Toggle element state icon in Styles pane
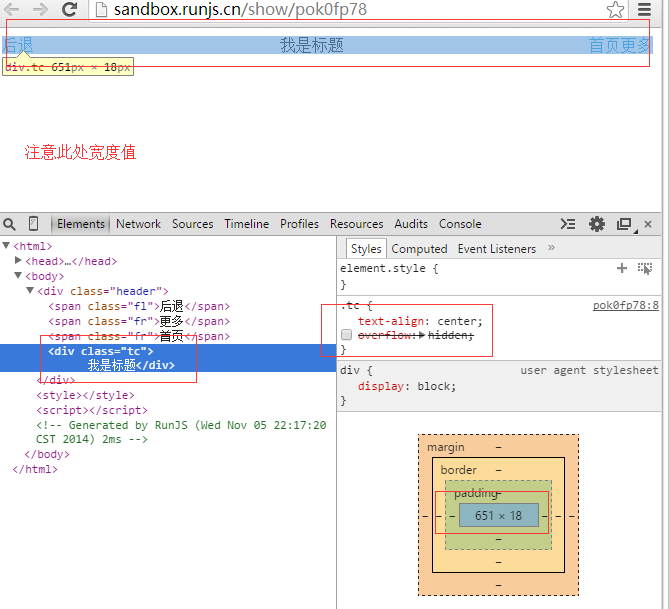669x609 pixels. [x=645, y=268]
